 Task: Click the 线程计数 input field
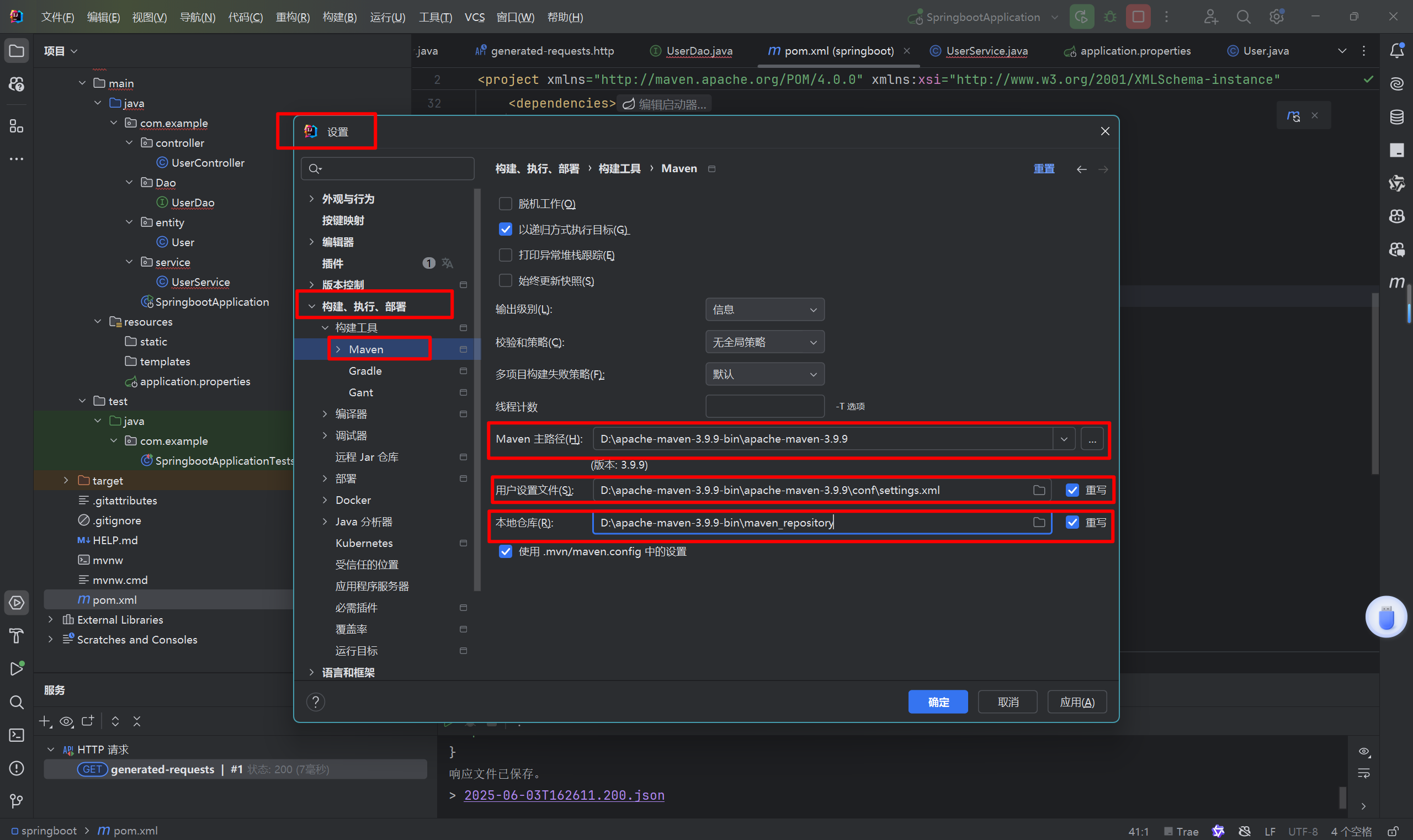pyautogui.click(x=764, y=406)
